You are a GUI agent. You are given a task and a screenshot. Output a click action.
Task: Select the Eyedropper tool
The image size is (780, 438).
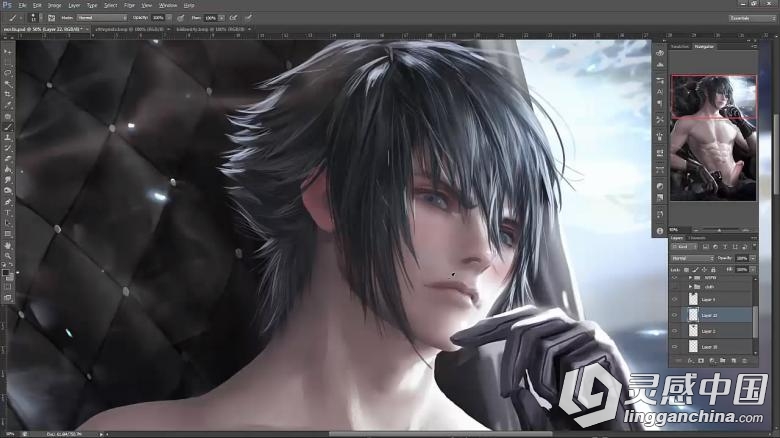click(7, 105)
